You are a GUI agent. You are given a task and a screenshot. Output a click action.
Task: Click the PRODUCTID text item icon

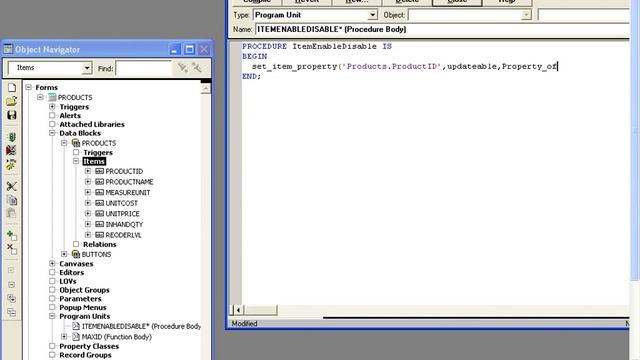coord(99,171)
